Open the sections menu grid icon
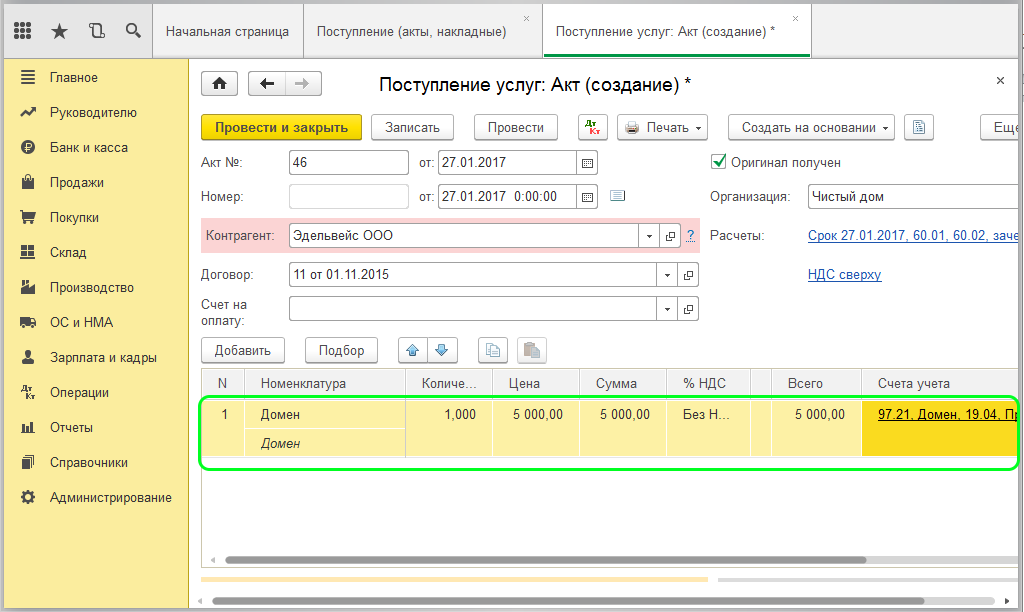This screenshot has height=612, width=1024. (23, 31)
